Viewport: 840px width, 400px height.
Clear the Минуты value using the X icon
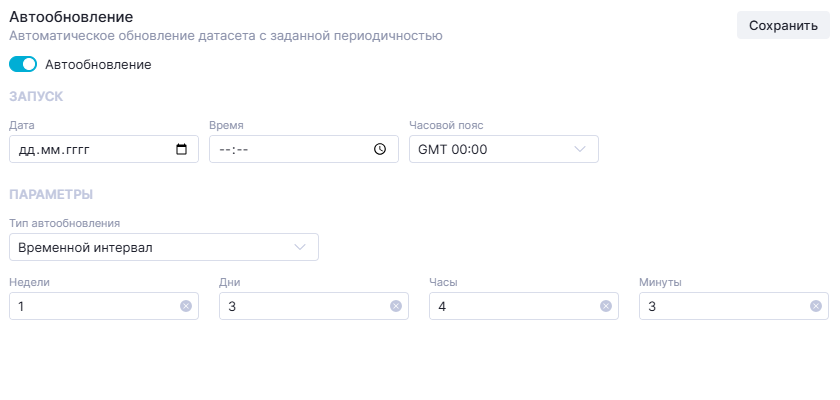tap(816, 306)
